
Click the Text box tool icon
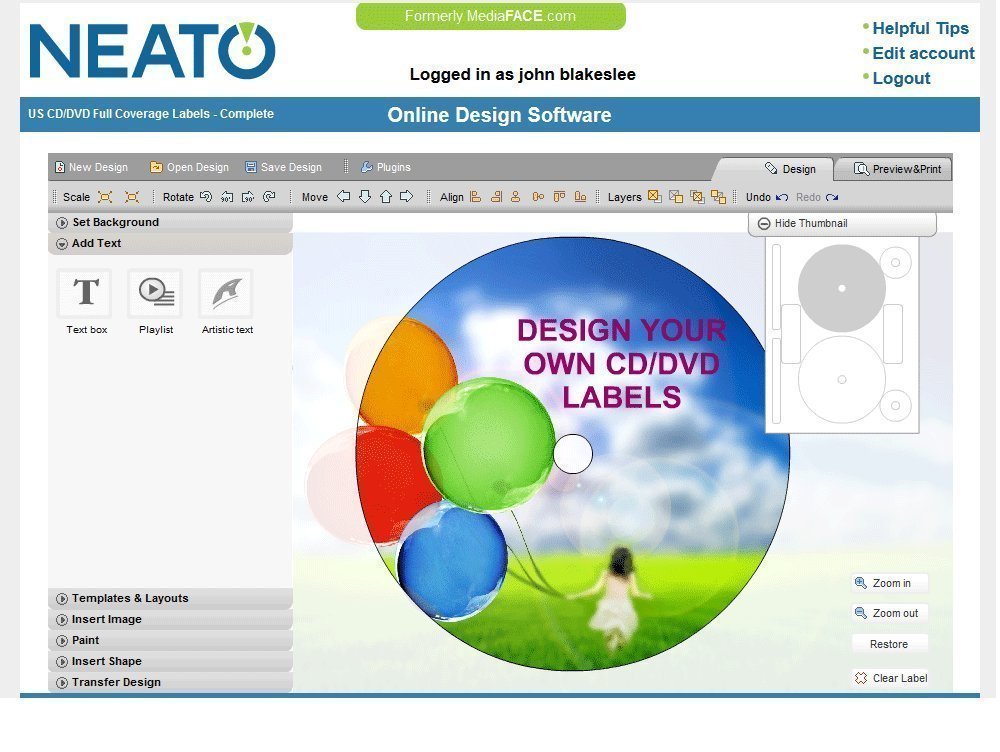(x=86, y=293)
